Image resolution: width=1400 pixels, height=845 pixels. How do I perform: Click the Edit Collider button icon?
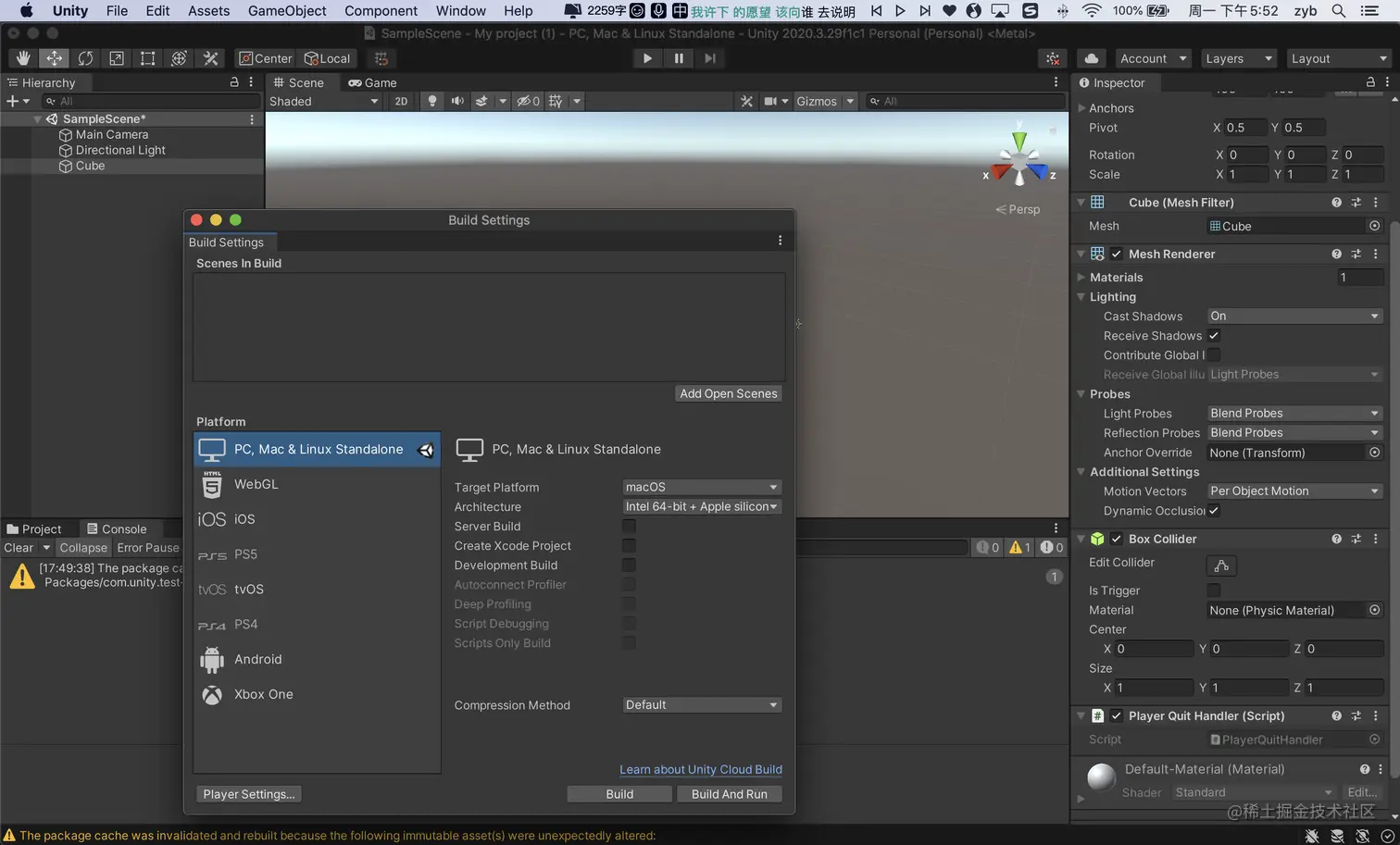pyautogui.click(x=1221, y=565)
